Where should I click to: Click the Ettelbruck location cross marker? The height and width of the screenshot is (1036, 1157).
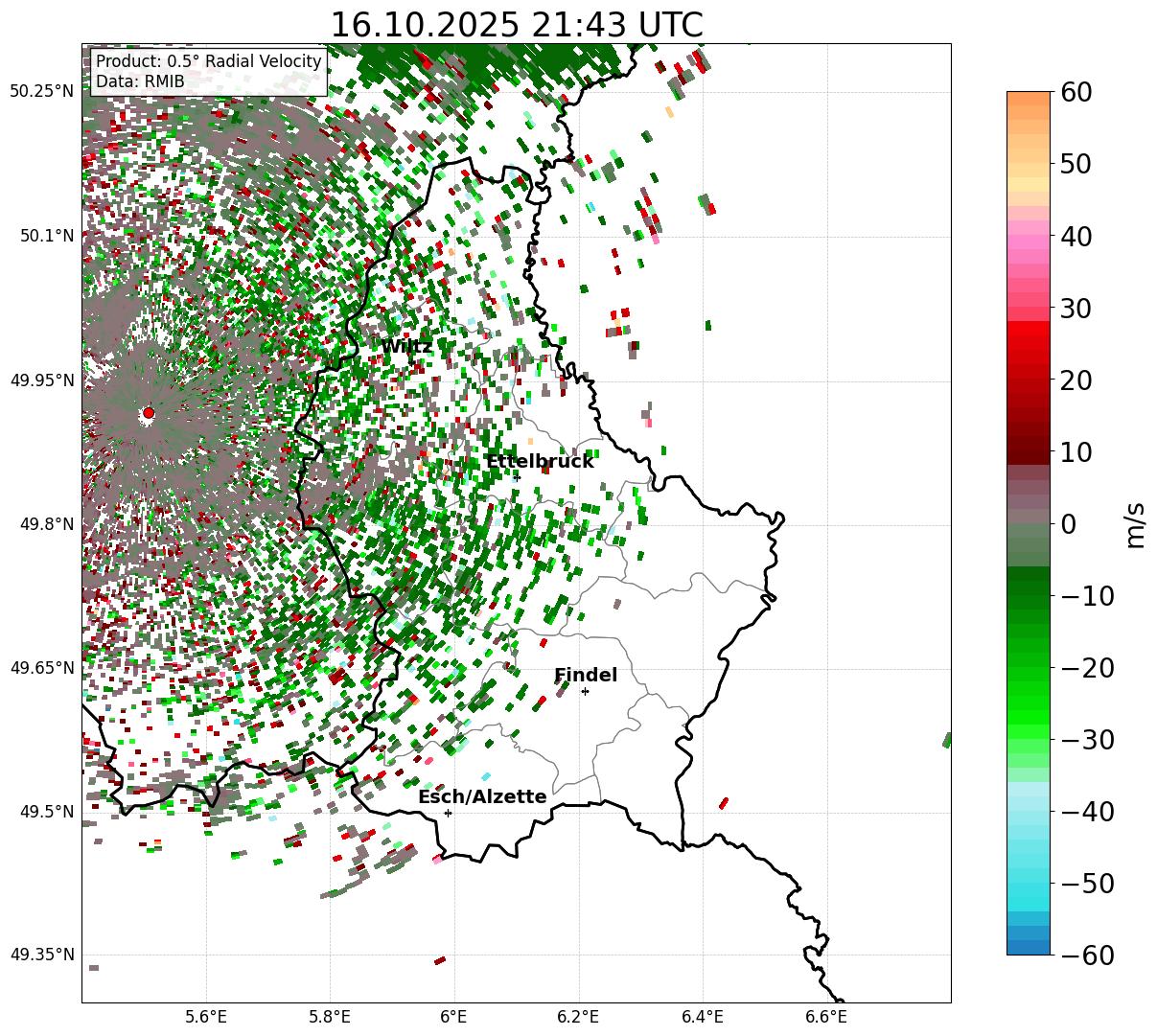[x=517, y=476]
